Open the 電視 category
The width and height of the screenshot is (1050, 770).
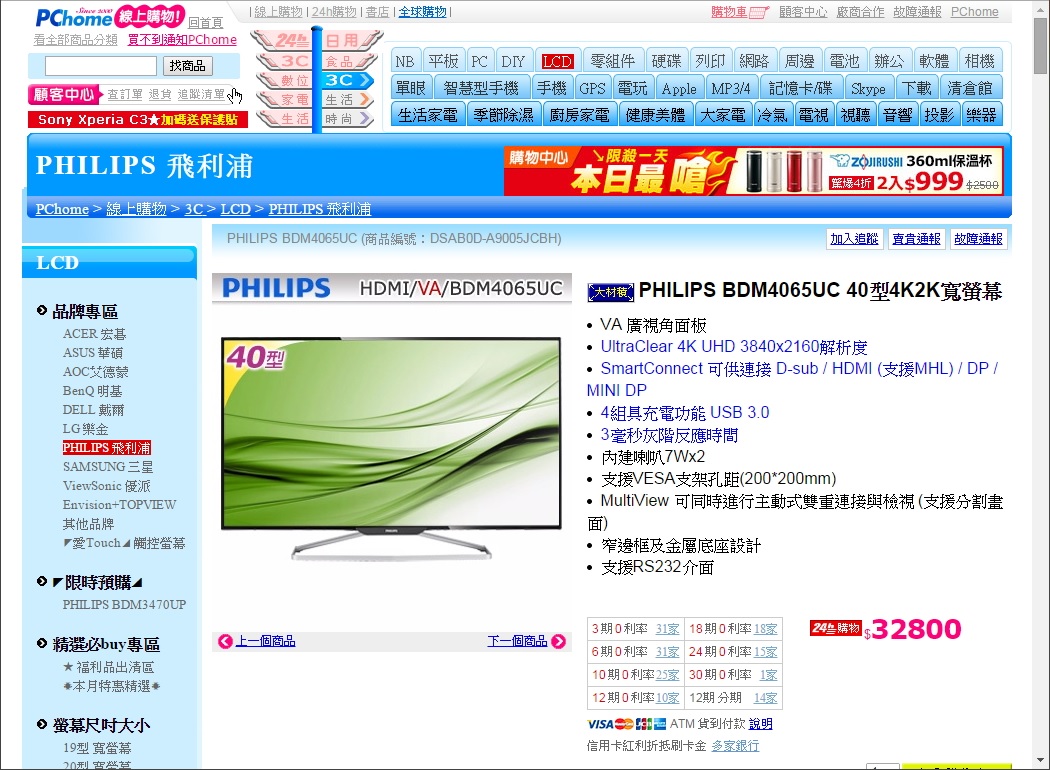(814, 115)
